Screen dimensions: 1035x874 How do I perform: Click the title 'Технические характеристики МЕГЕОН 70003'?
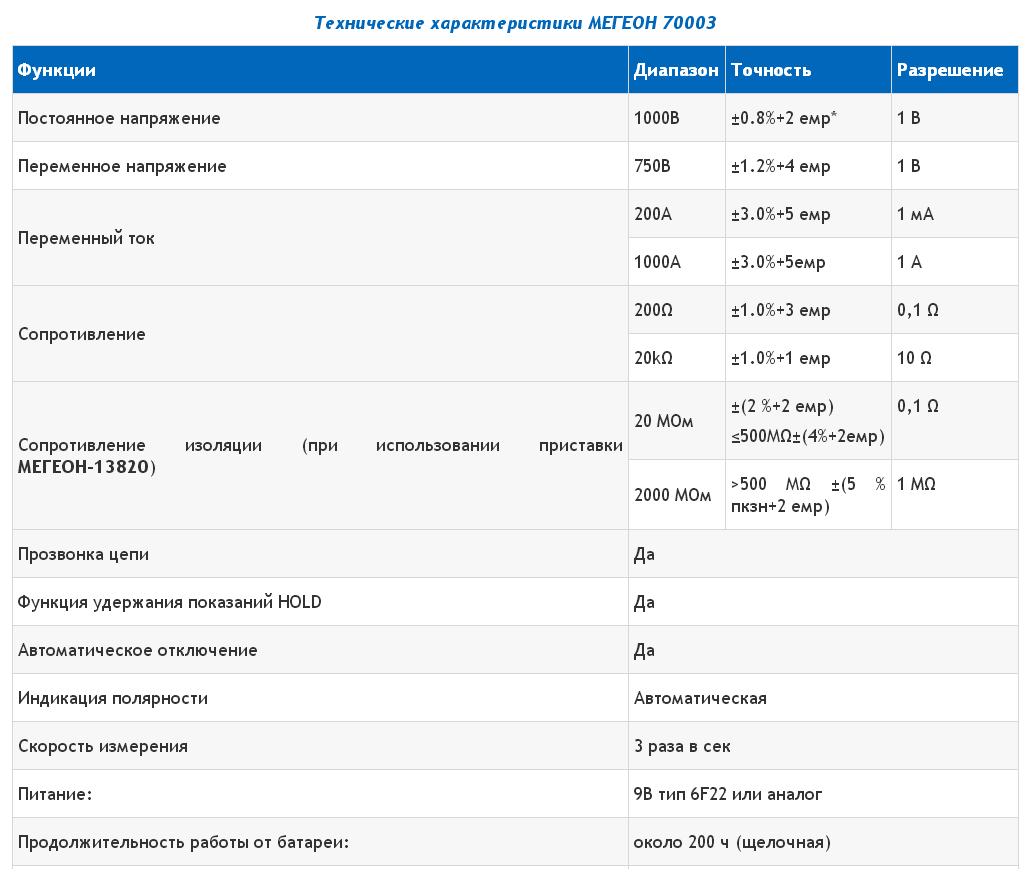515,22
